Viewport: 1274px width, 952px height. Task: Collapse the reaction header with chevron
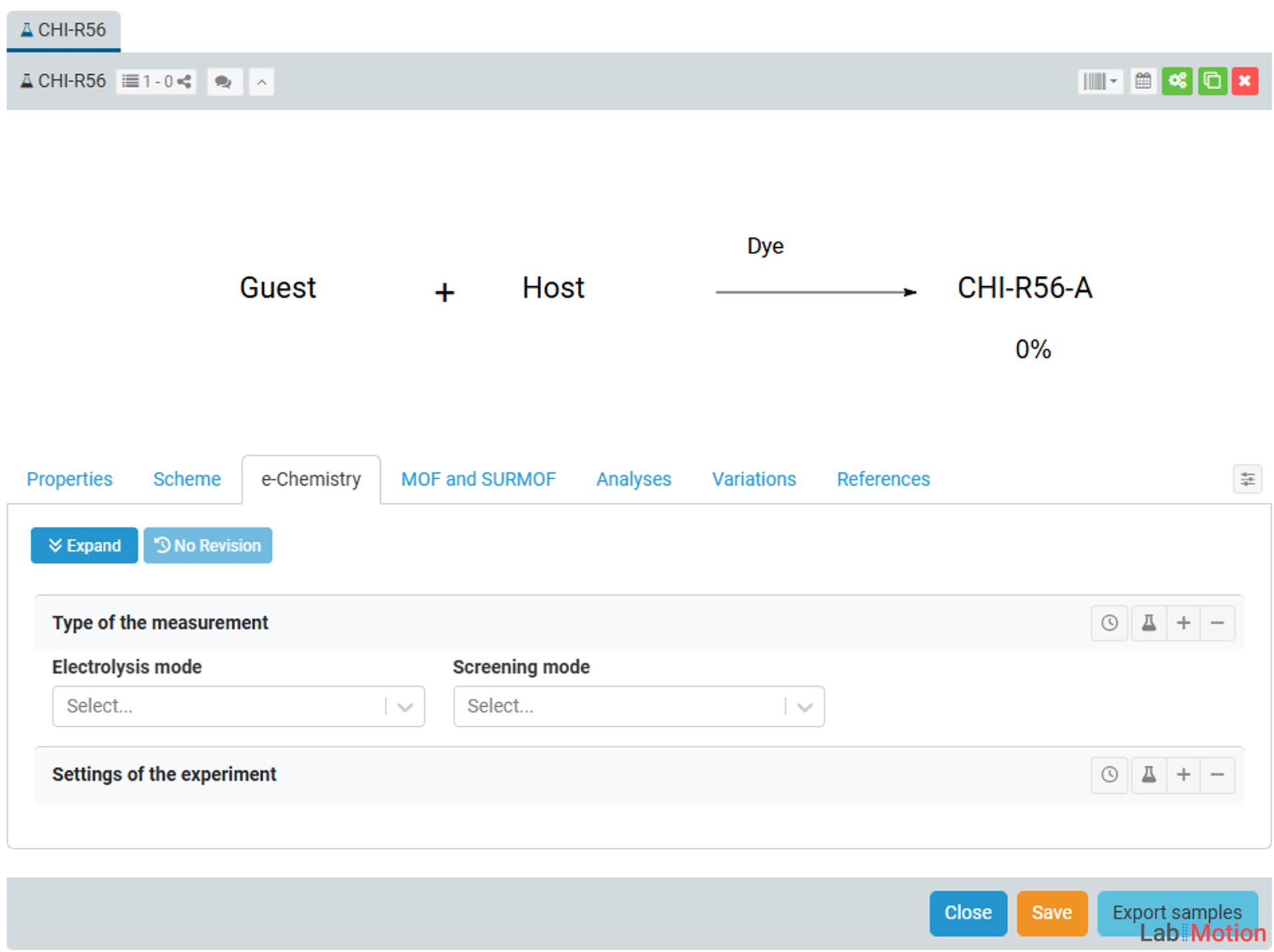point(262,82)
